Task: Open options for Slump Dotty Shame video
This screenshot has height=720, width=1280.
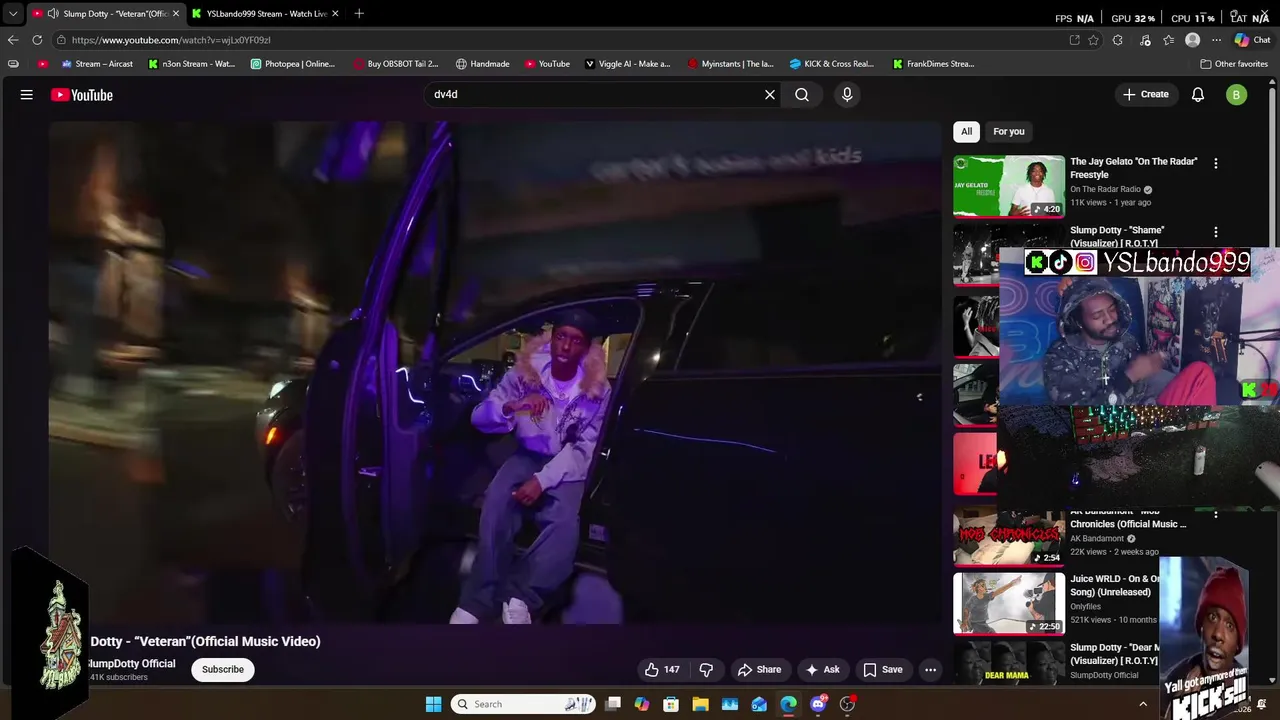Action: tap(1216, 232)
